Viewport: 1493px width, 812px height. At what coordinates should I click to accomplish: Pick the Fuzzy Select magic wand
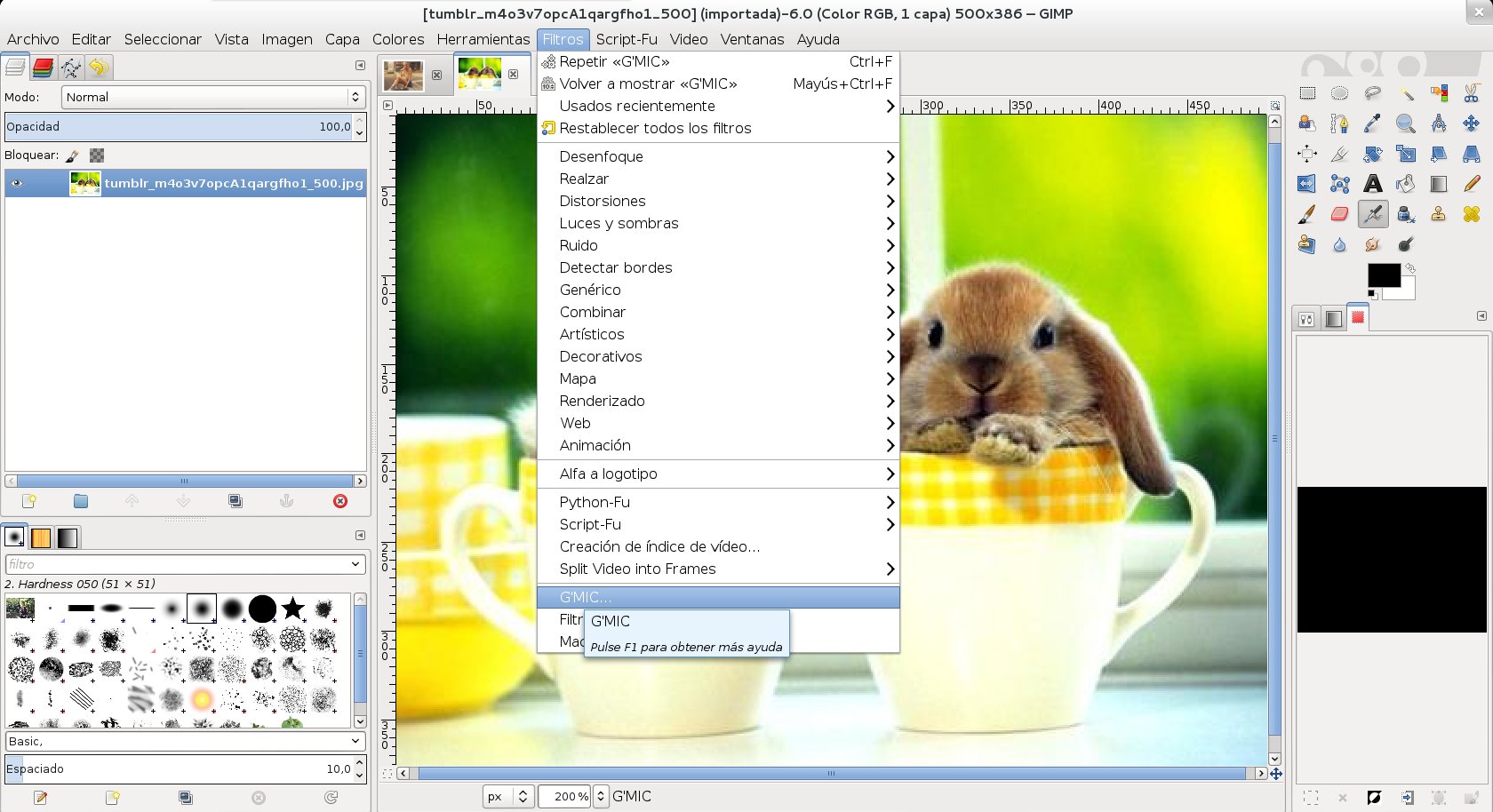coord(1406,93)
